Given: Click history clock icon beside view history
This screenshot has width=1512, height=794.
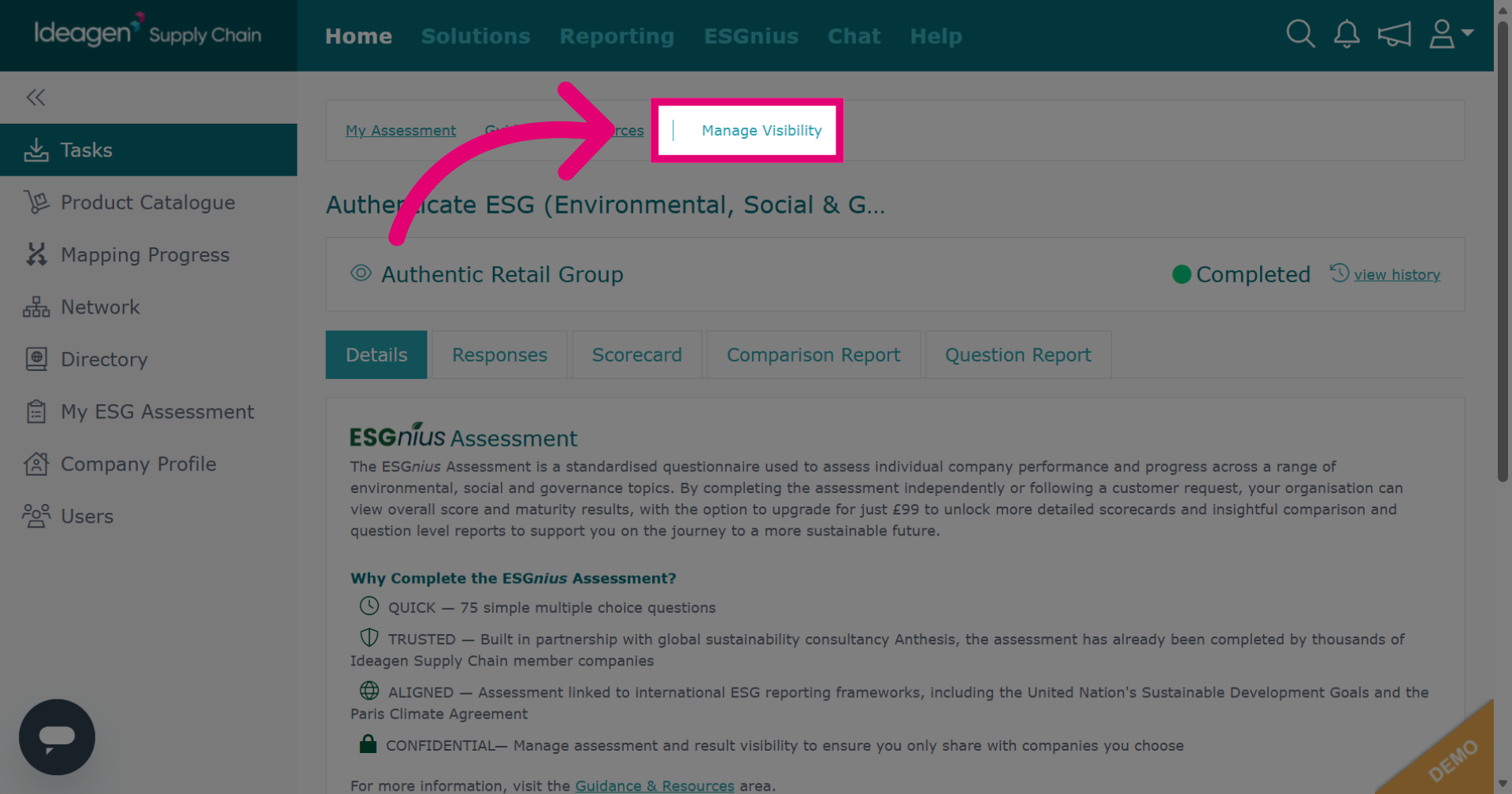Looking at the screenshot, I should [x=1340, y=273].
